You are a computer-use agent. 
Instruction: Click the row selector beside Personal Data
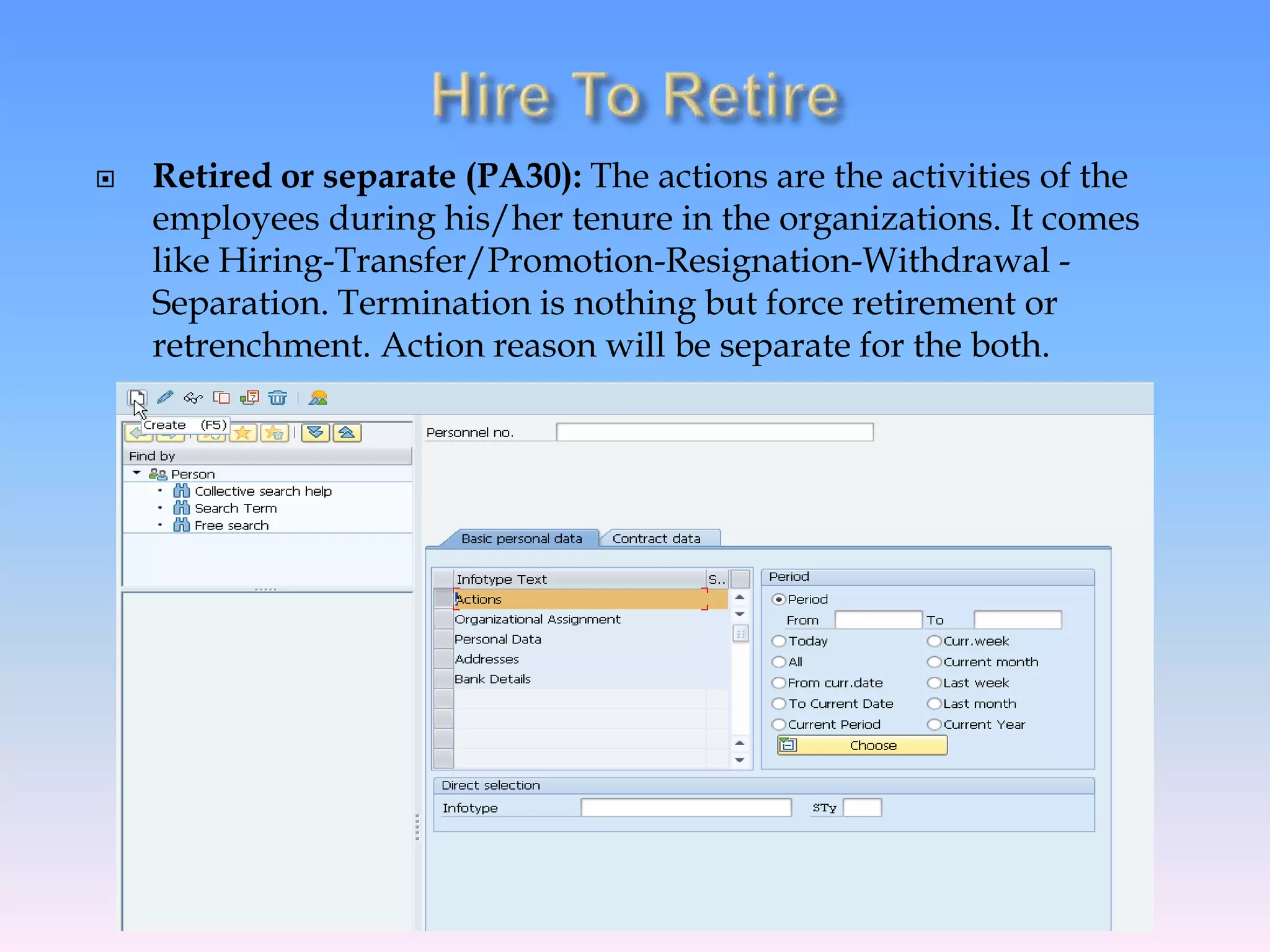coord(444,639)
